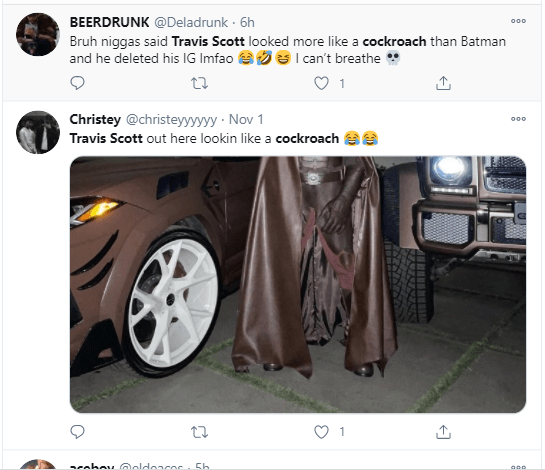The height and width of the screenshot is (470, 545).
Task: Share Christey's tweet
Action: point(443,432)
